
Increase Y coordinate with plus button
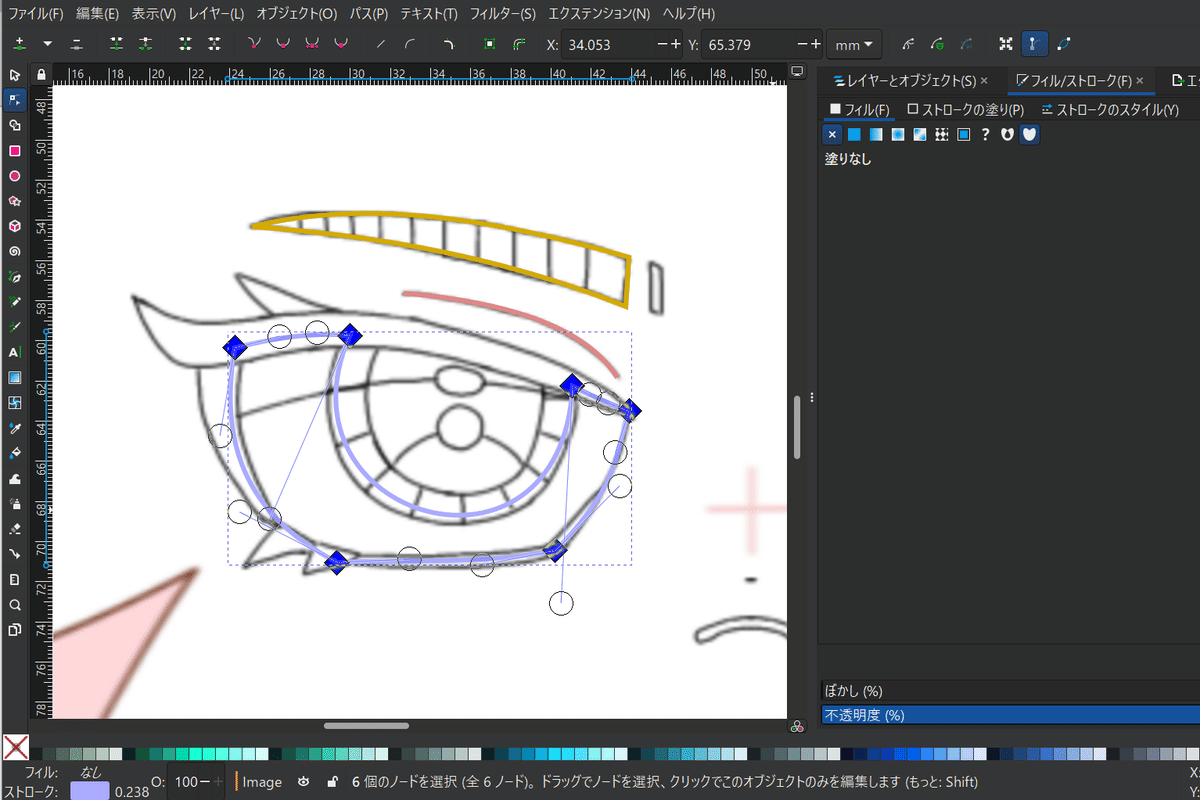pos(815,44)
